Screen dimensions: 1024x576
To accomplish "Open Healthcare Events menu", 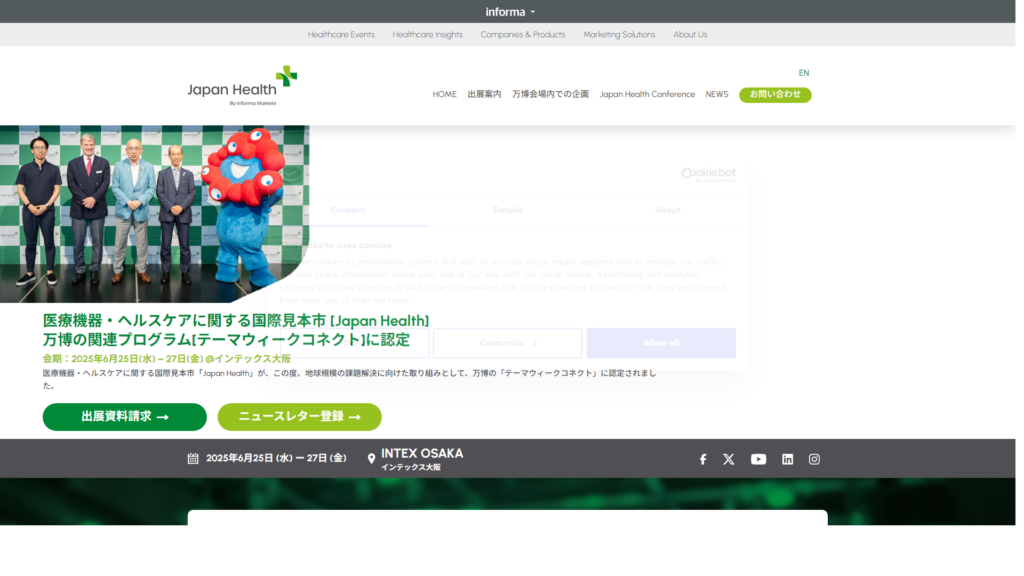I will (x=341, y=35).
